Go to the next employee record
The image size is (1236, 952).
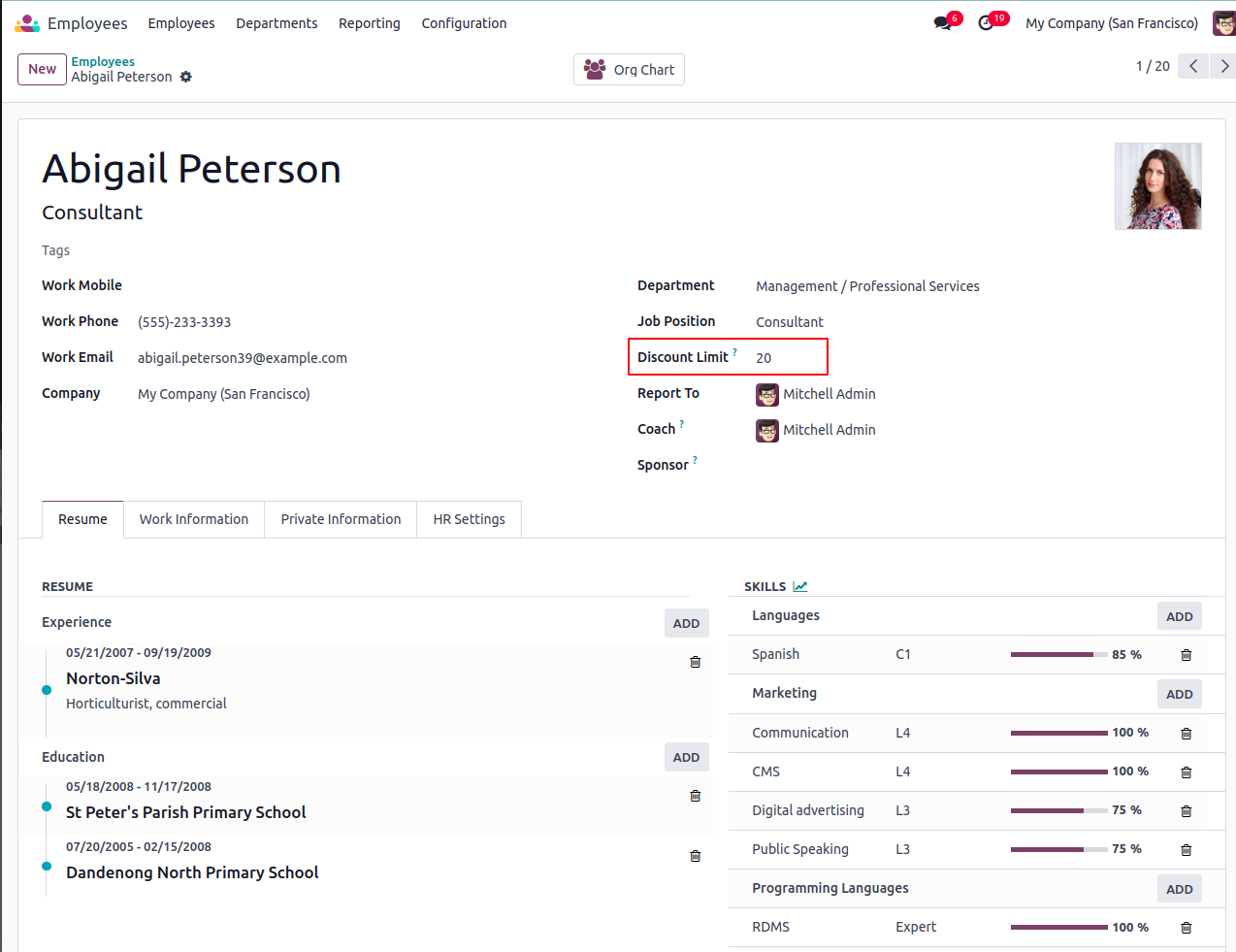[1224, 66]
